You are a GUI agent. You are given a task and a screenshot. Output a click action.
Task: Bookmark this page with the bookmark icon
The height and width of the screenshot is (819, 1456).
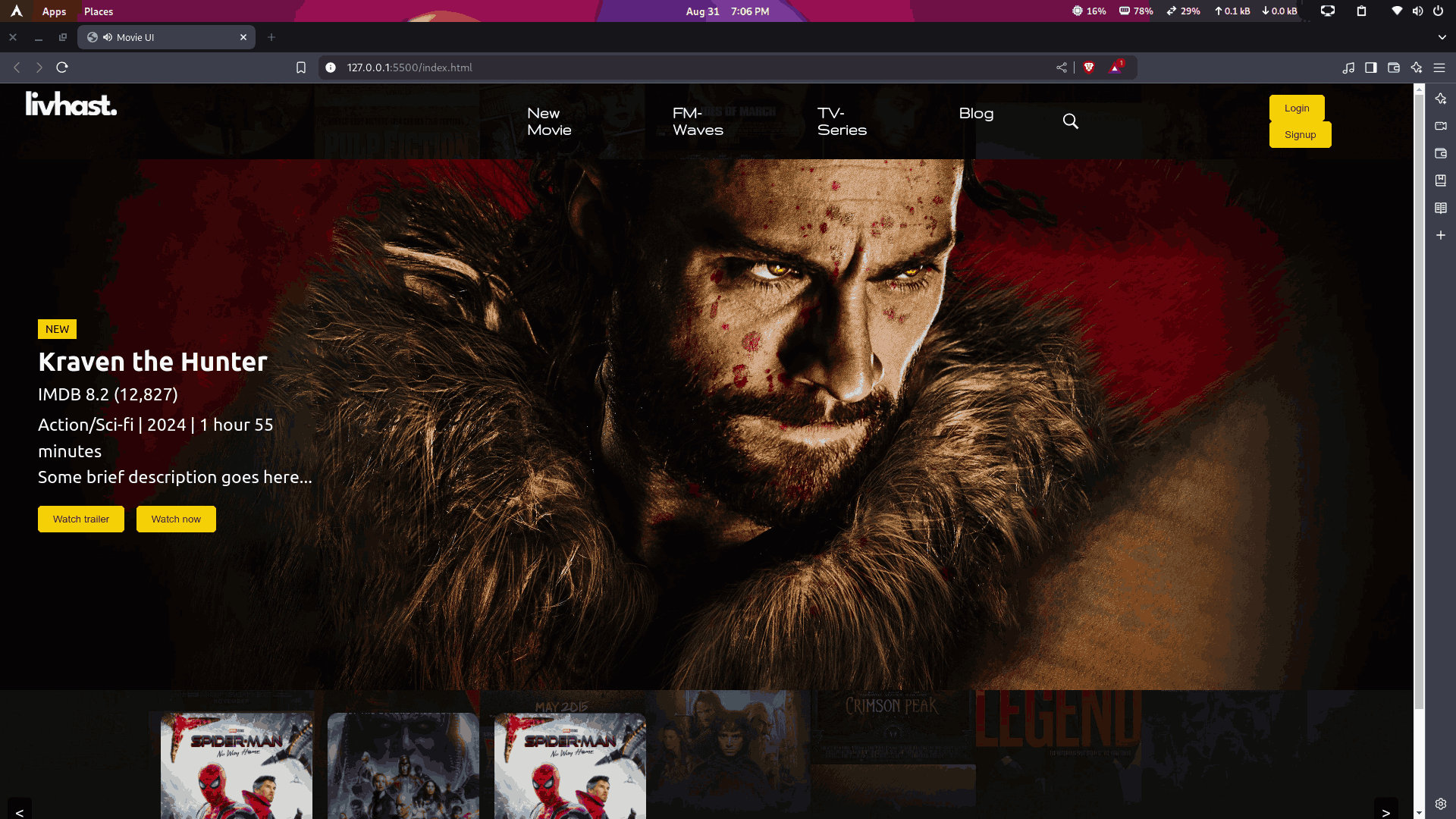tap(301, 67)
